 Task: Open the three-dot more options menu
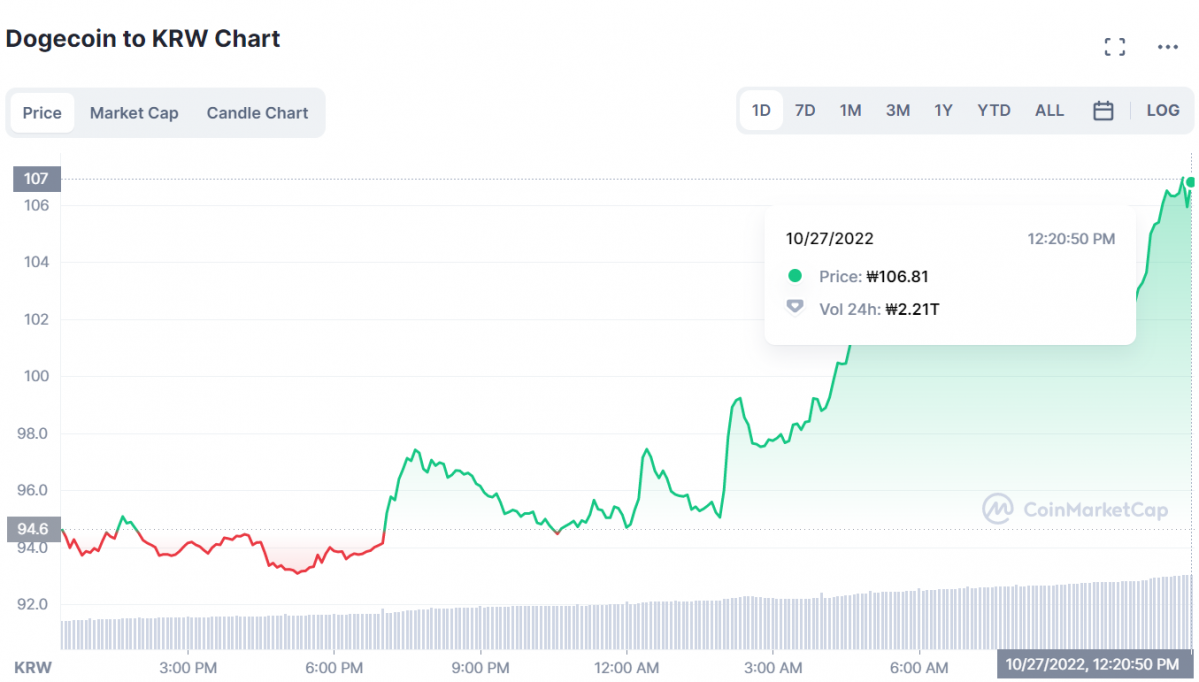(1167, 46)
